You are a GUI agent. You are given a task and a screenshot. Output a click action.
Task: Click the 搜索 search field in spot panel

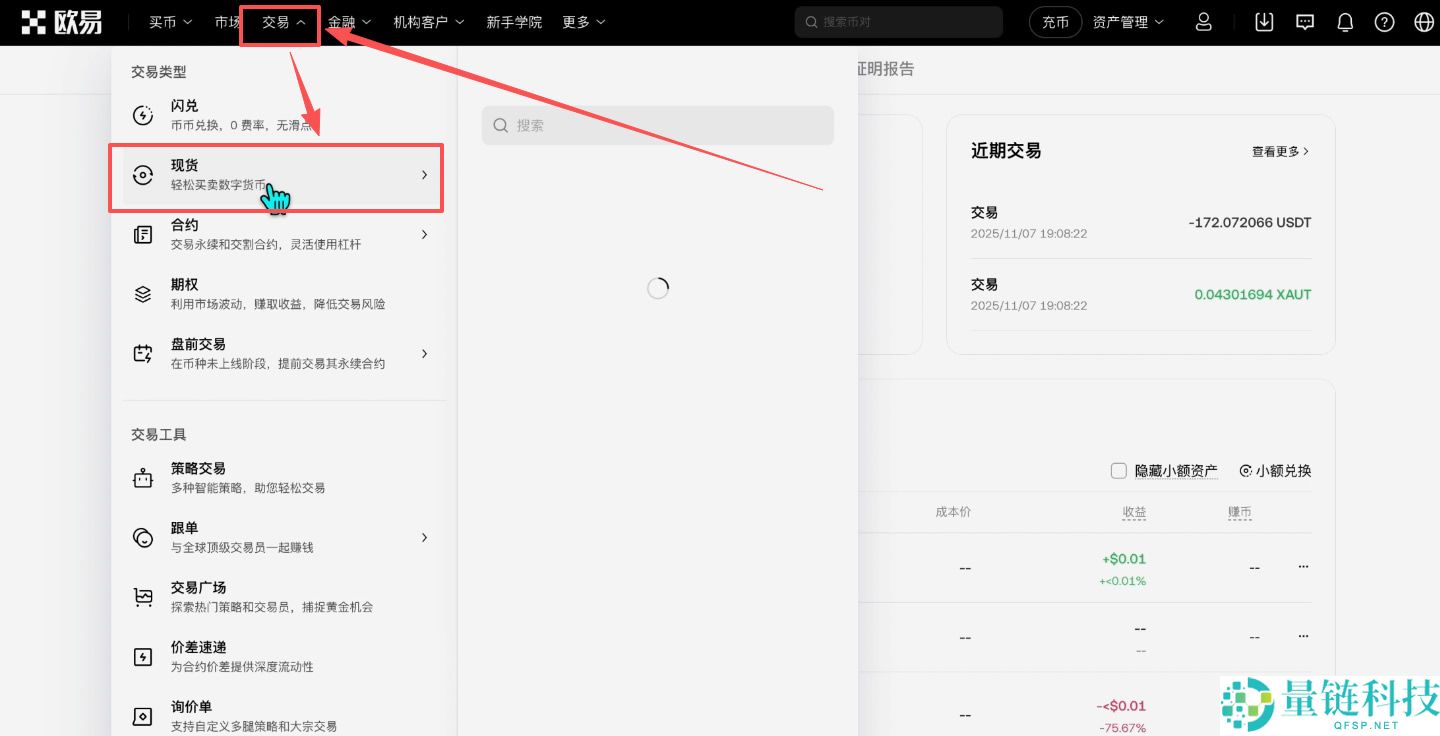point(657,125)
